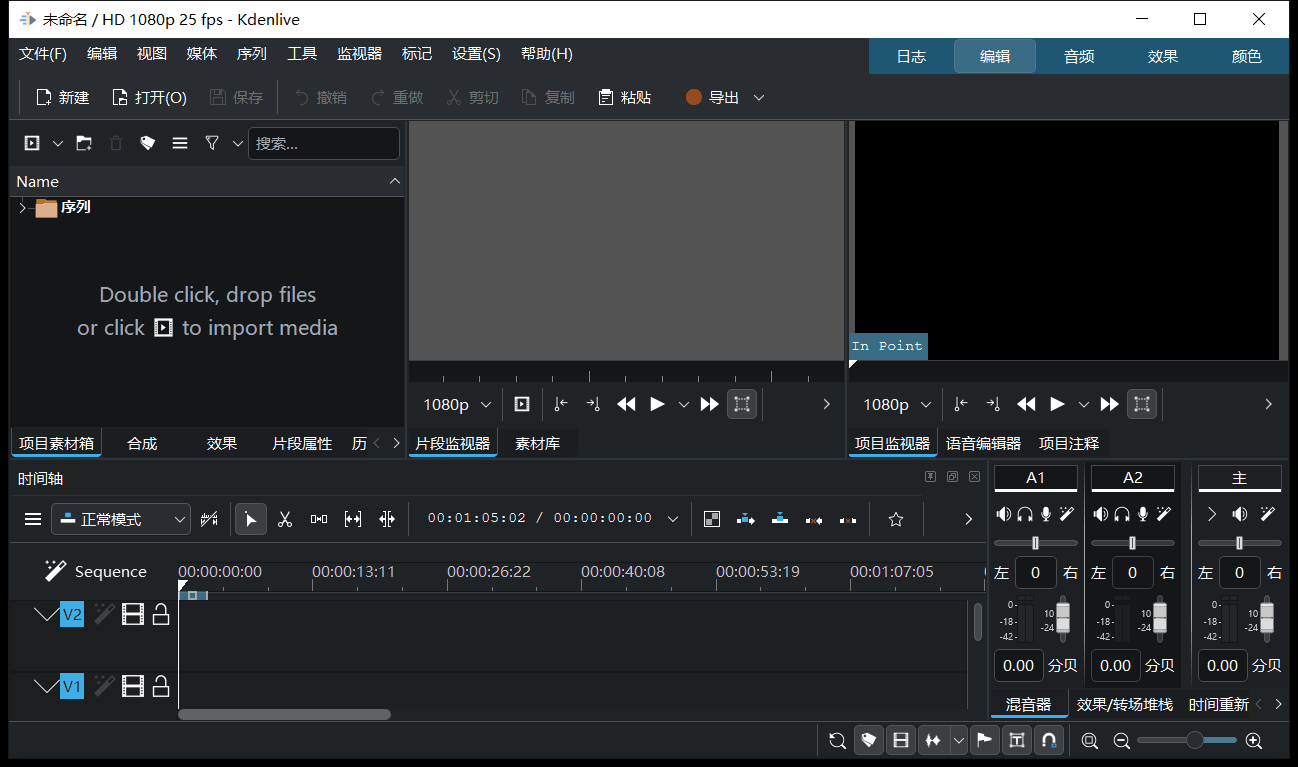The height and width of the screenshot is (767, 1298).
Task: Switch to the 效果/转场堆栈 tab
Action: pyautogui.click(x=1124, y=704)
